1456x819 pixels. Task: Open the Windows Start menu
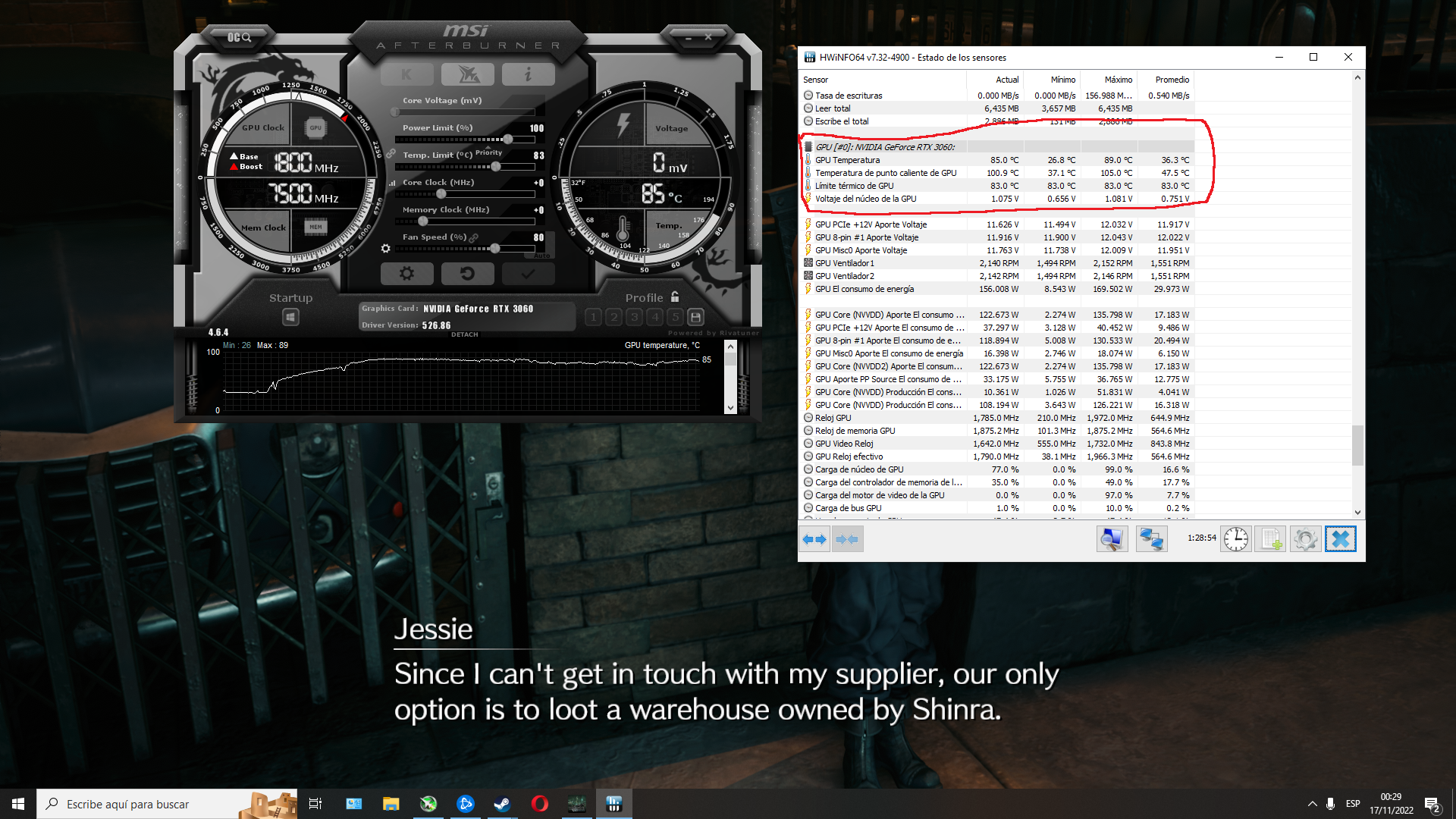pyautogui.click(x=18, y=804)
